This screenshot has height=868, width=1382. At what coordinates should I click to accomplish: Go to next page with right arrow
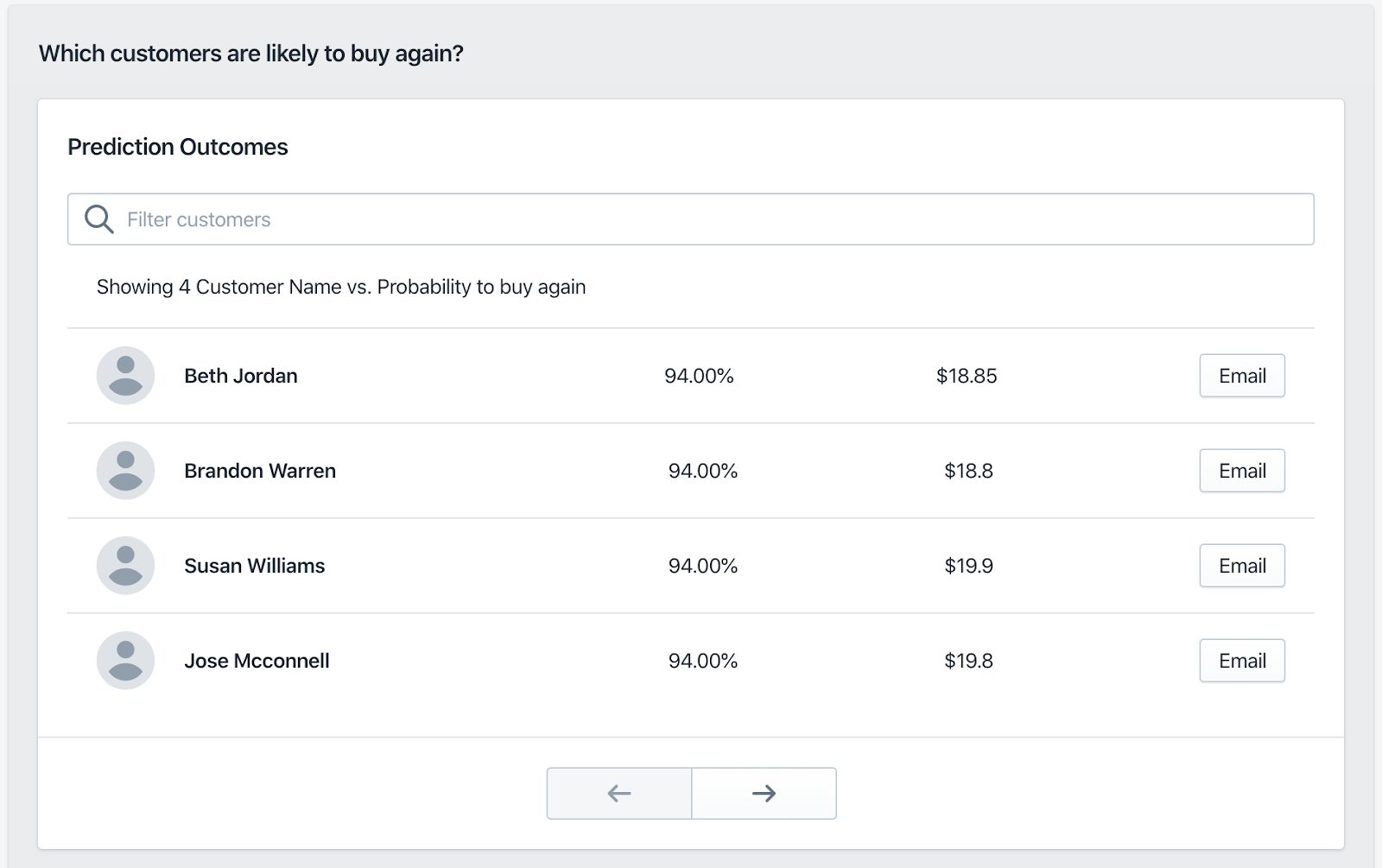point(764,793)
